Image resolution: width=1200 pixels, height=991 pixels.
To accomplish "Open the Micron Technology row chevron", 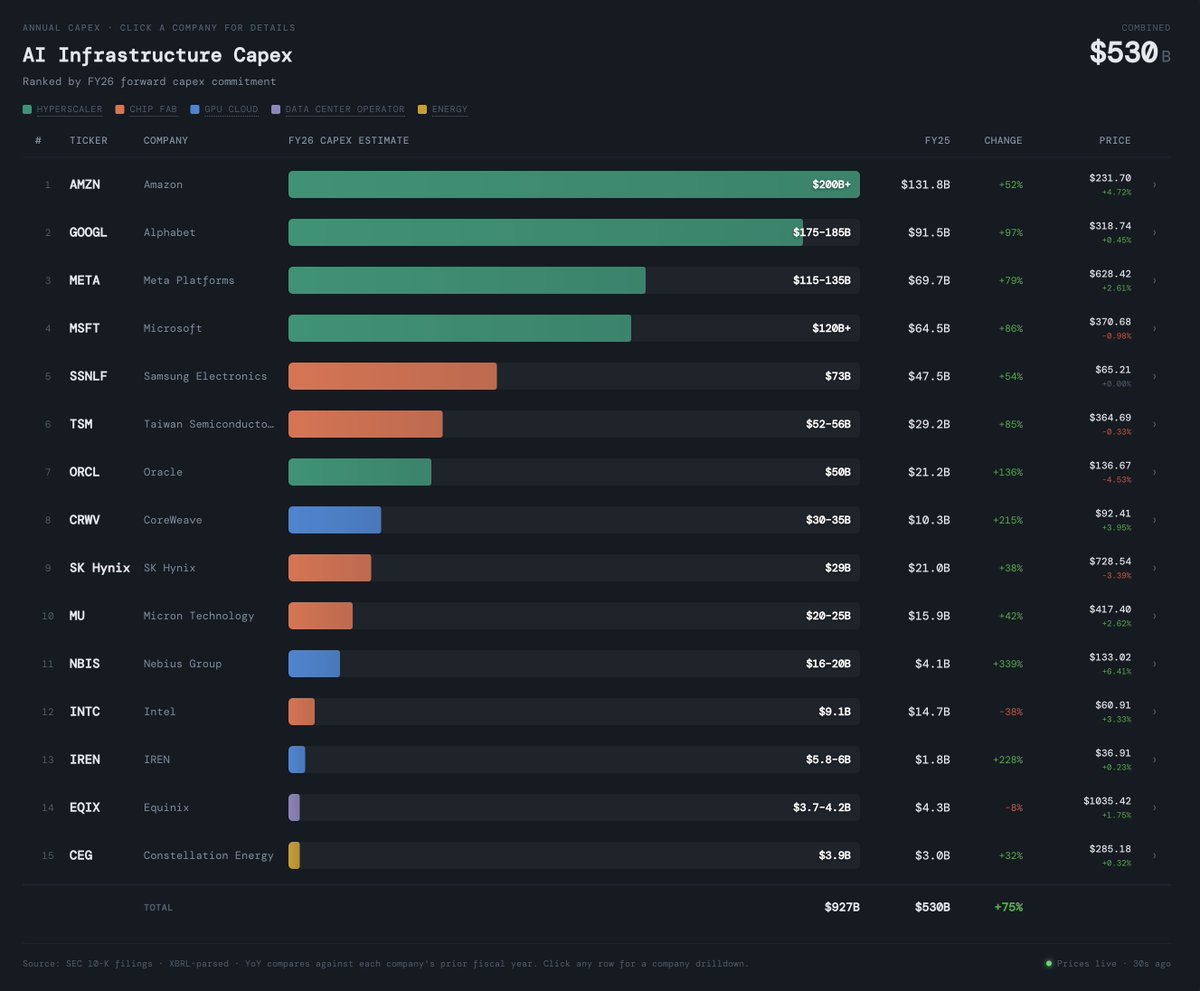I will click(1154, 616).
